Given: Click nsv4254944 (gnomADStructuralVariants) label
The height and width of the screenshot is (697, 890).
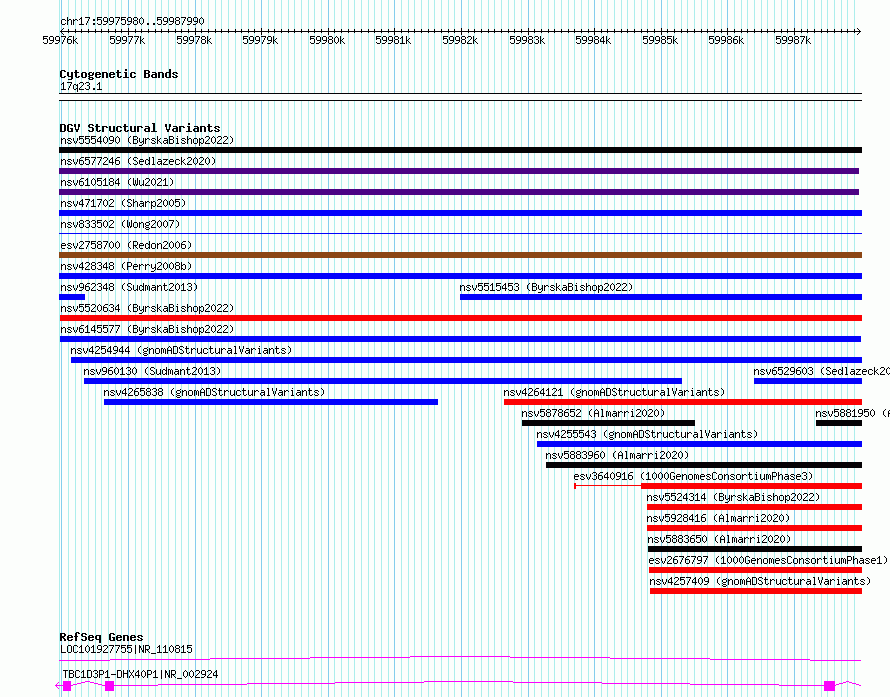Looking at the screenshot, I should [181, 350].
